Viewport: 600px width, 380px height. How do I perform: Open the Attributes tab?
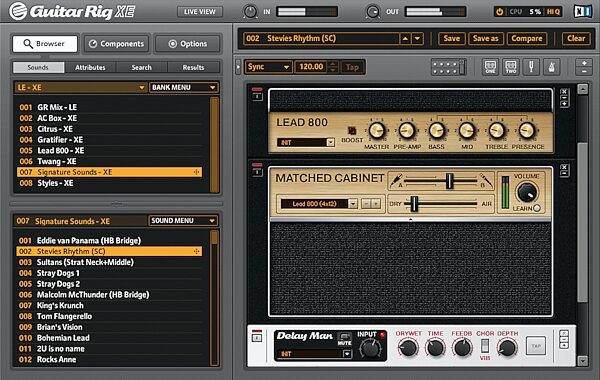click(90, 67)
